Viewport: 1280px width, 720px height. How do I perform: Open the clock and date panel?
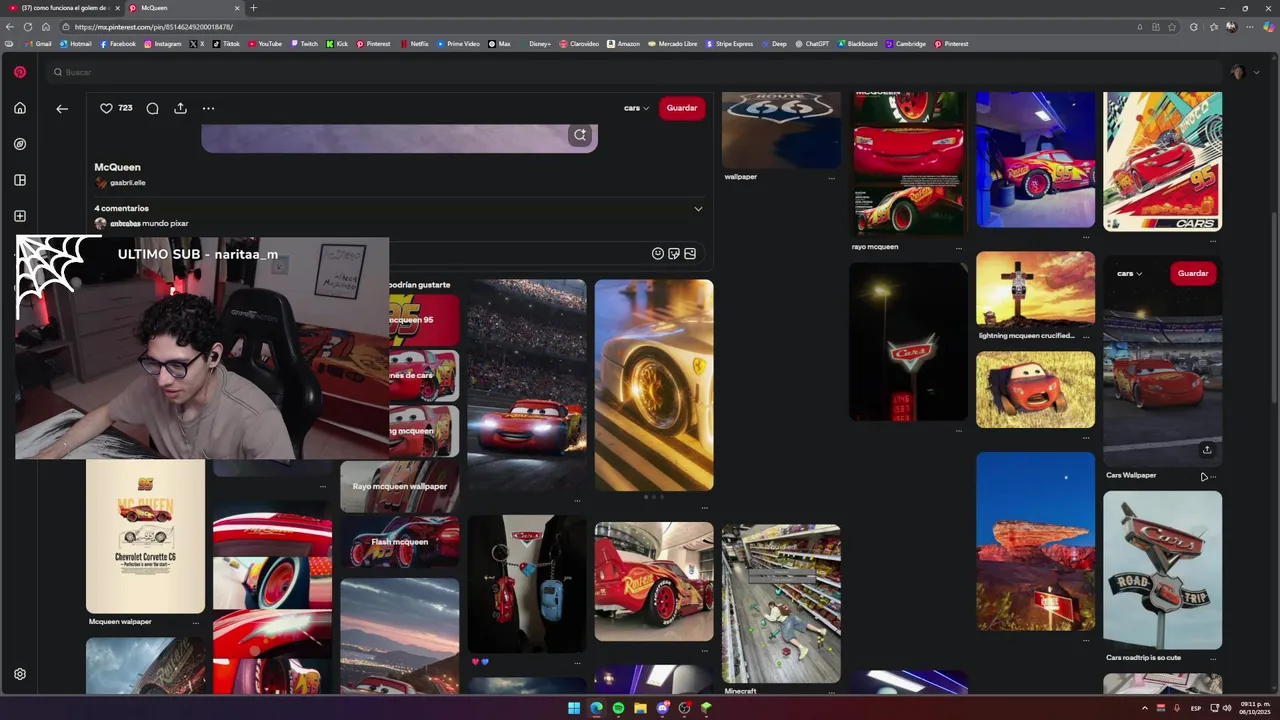pyautogui.click(x=1253, y=708)
